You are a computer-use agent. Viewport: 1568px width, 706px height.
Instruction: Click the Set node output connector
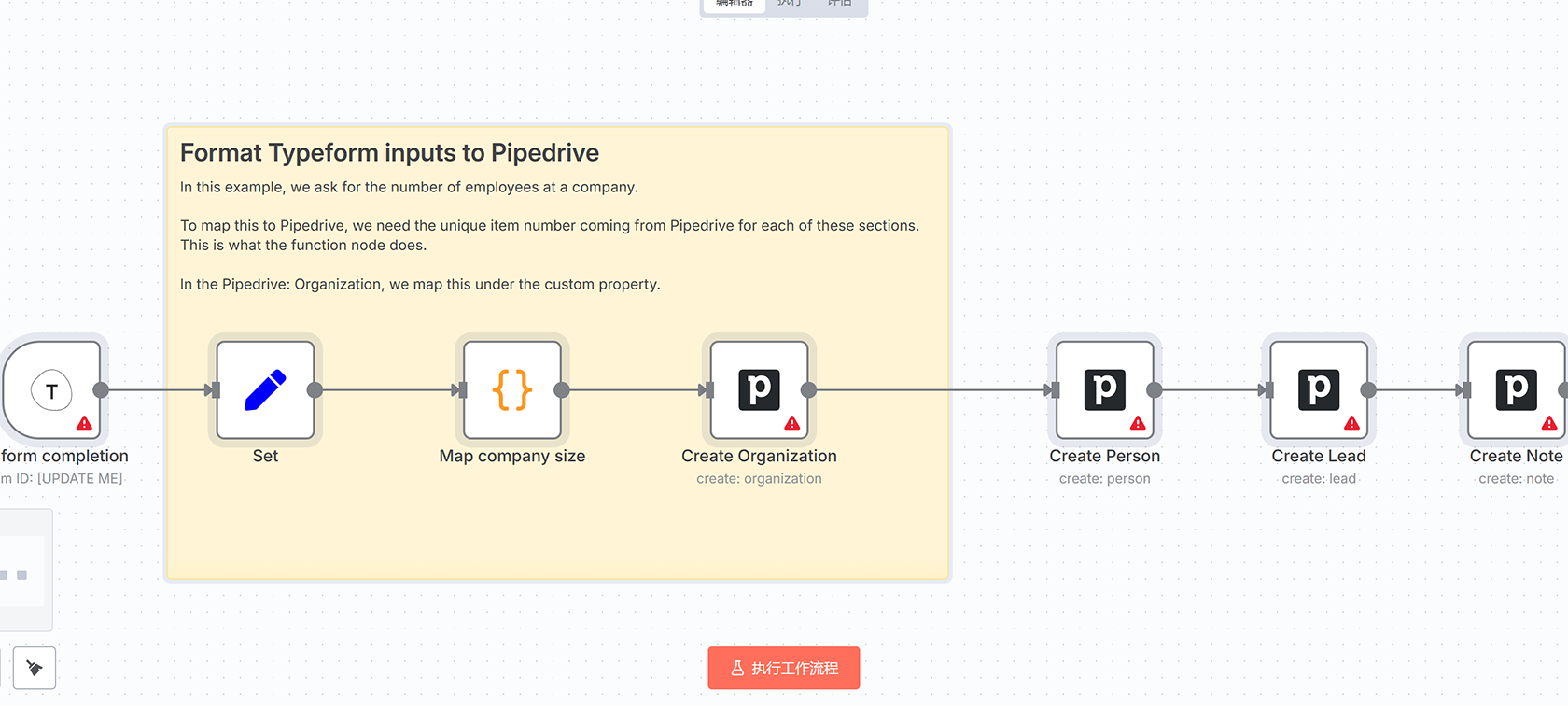315,390
